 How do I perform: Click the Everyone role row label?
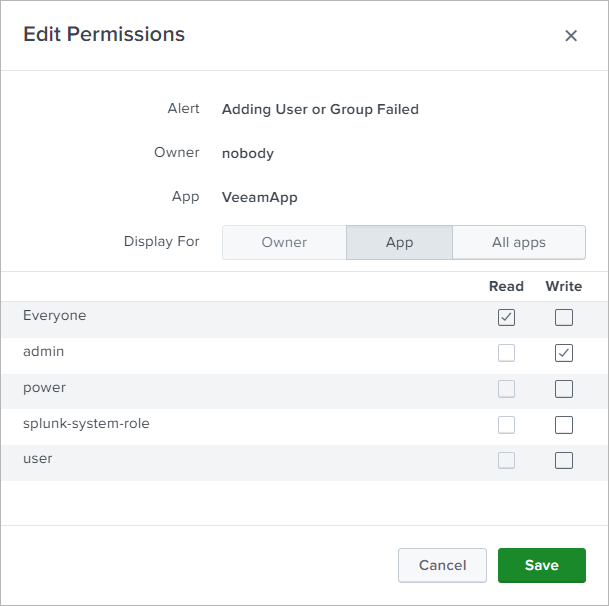coord(55,316)
